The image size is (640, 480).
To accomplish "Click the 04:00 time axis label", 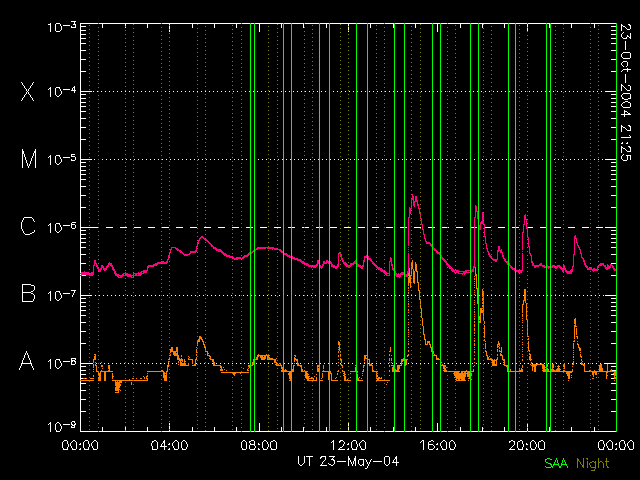I will [169, 445].
